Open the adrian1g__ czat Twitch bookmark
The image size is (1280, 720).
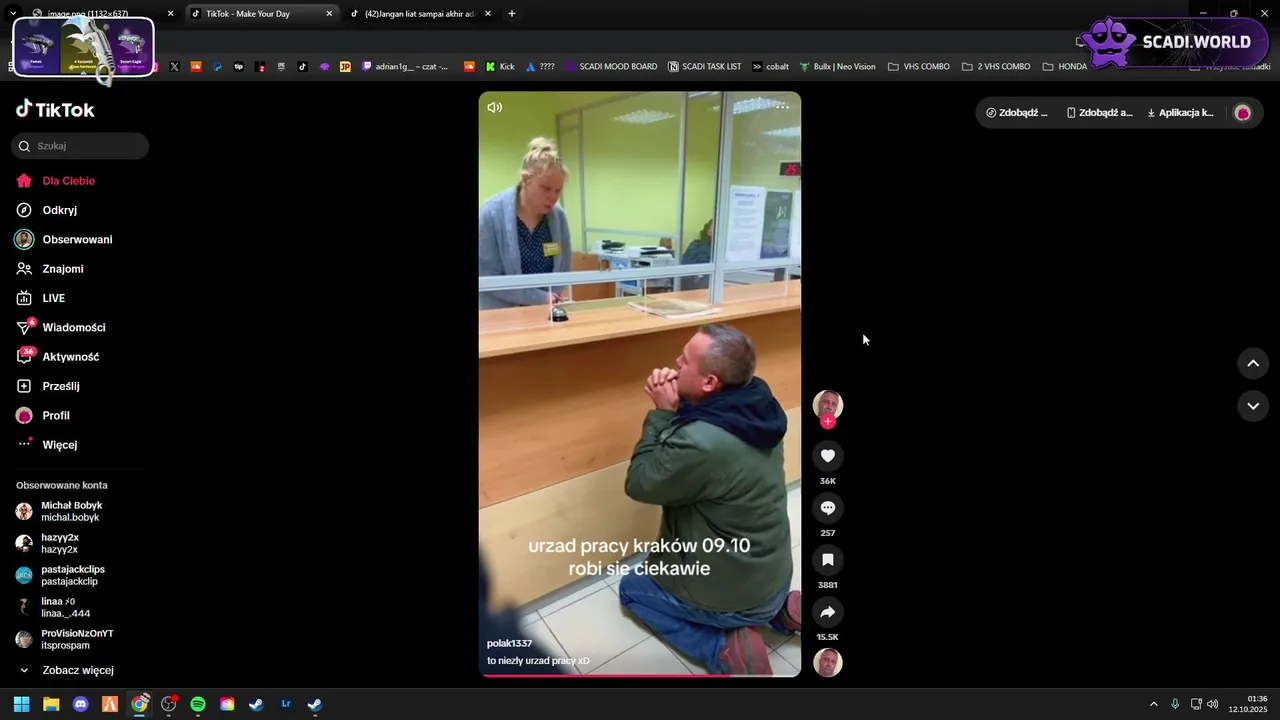coord(405,67)
